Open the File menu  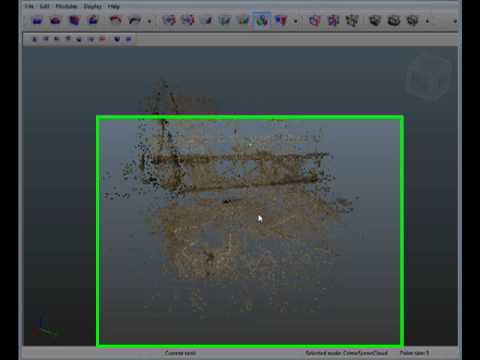(x=29, y=6)
